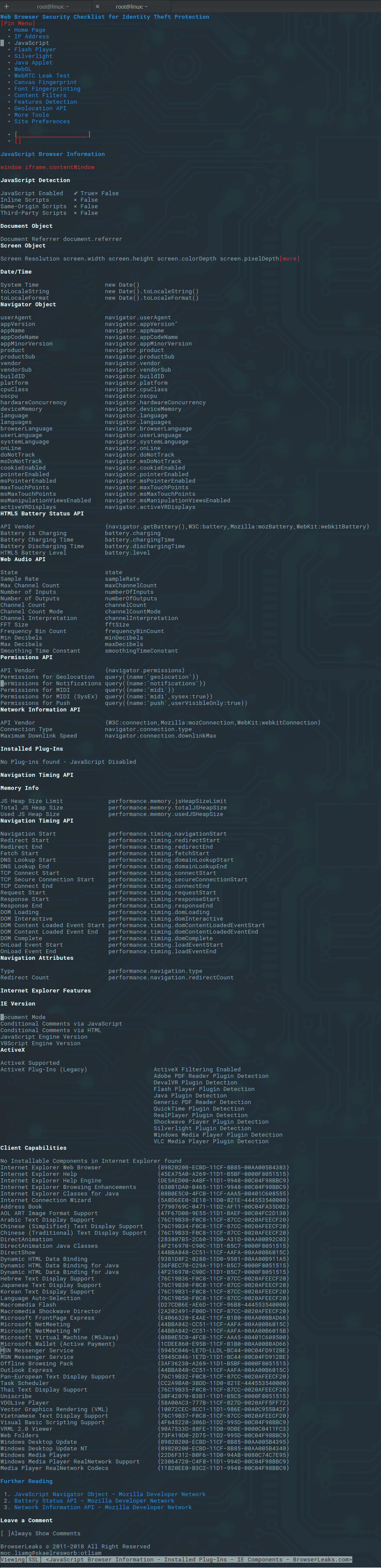Open the Flash Player menu link
This screenshot has width=381, height=1568.
click(x=35, y=50)
